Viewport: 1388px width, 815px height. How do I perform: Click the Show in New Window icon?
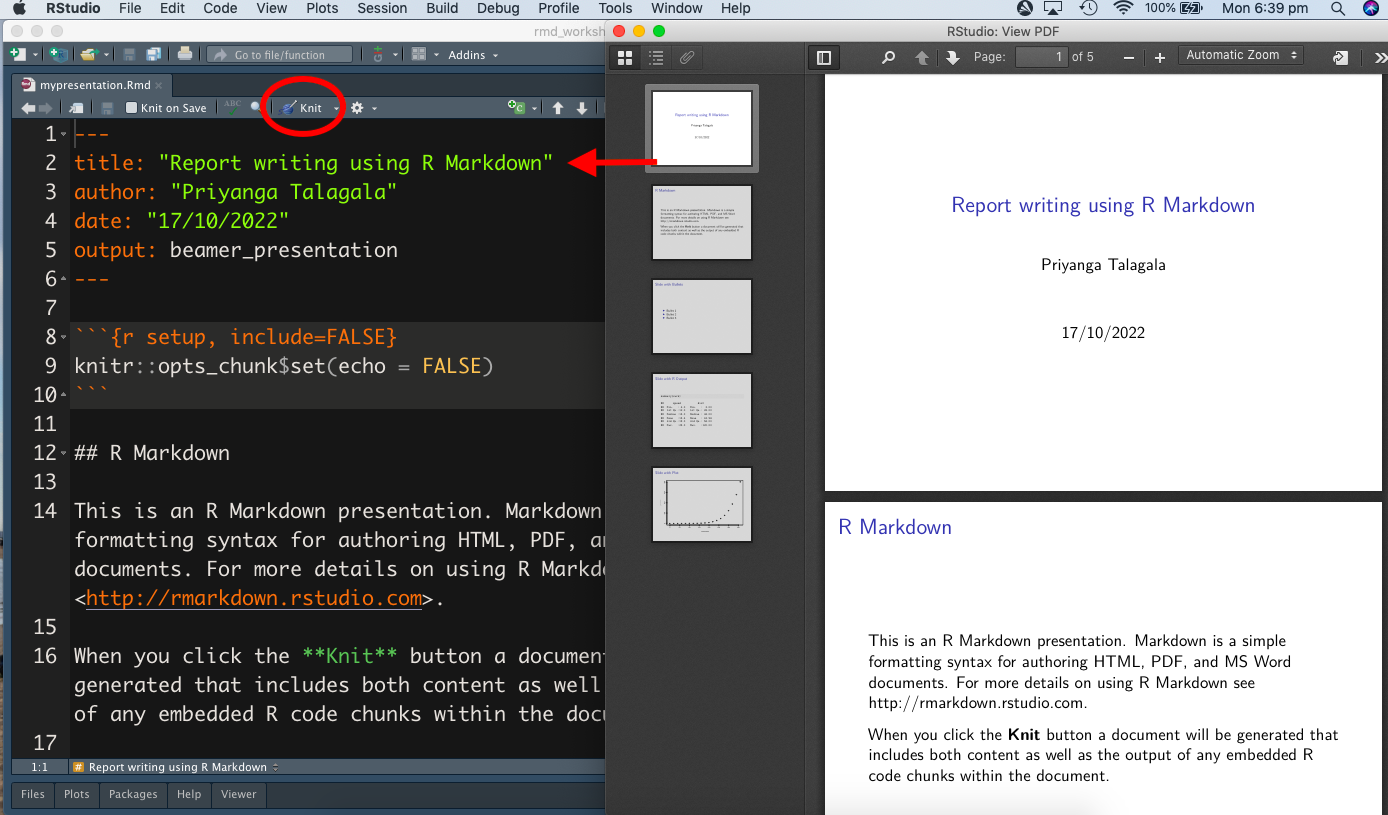pyautogui.click(x=77, y=108)
